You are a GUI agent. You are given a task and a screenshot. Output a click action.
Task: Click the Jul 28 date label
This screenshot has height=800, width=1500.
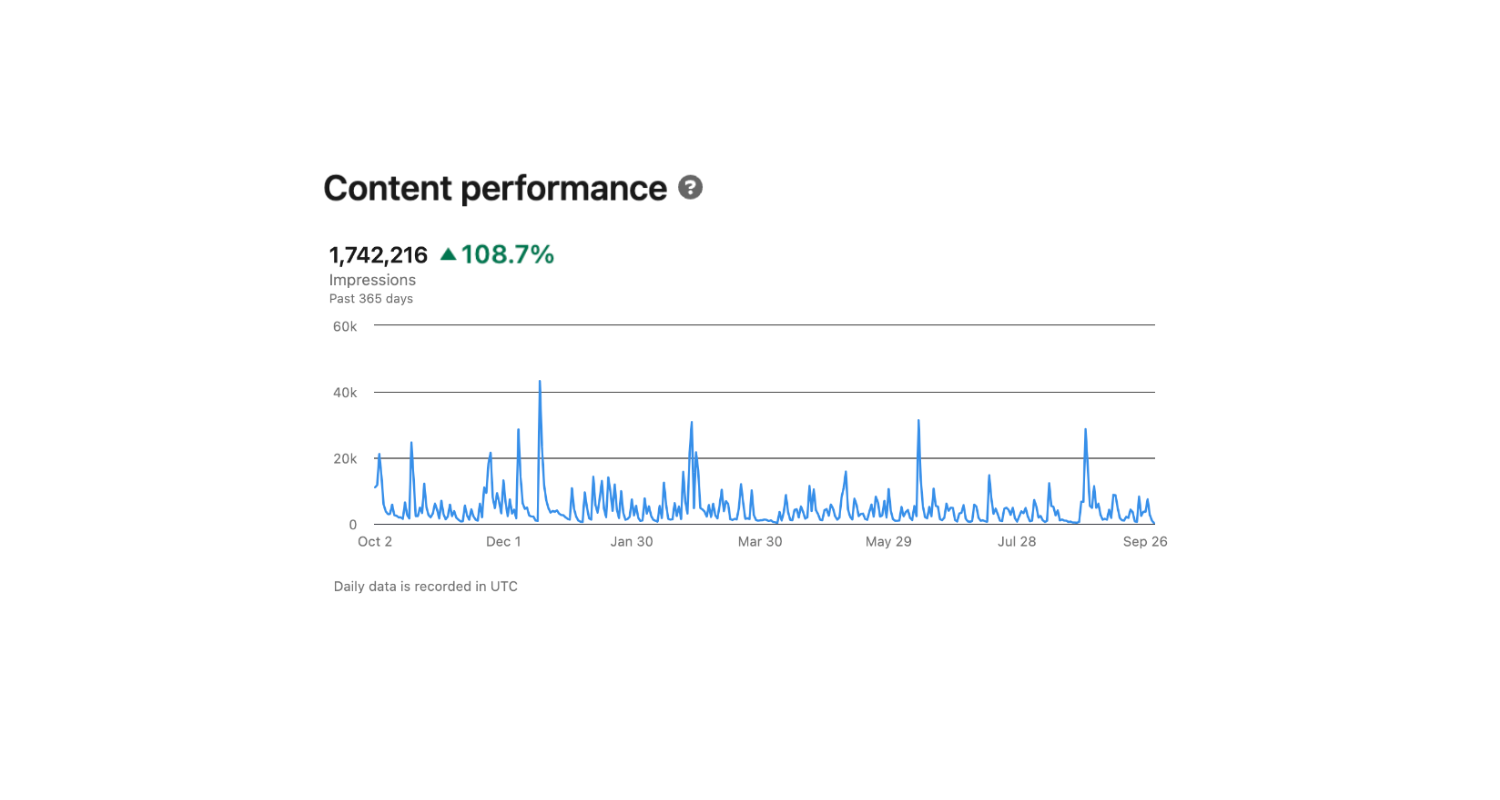pos(1017,542)
